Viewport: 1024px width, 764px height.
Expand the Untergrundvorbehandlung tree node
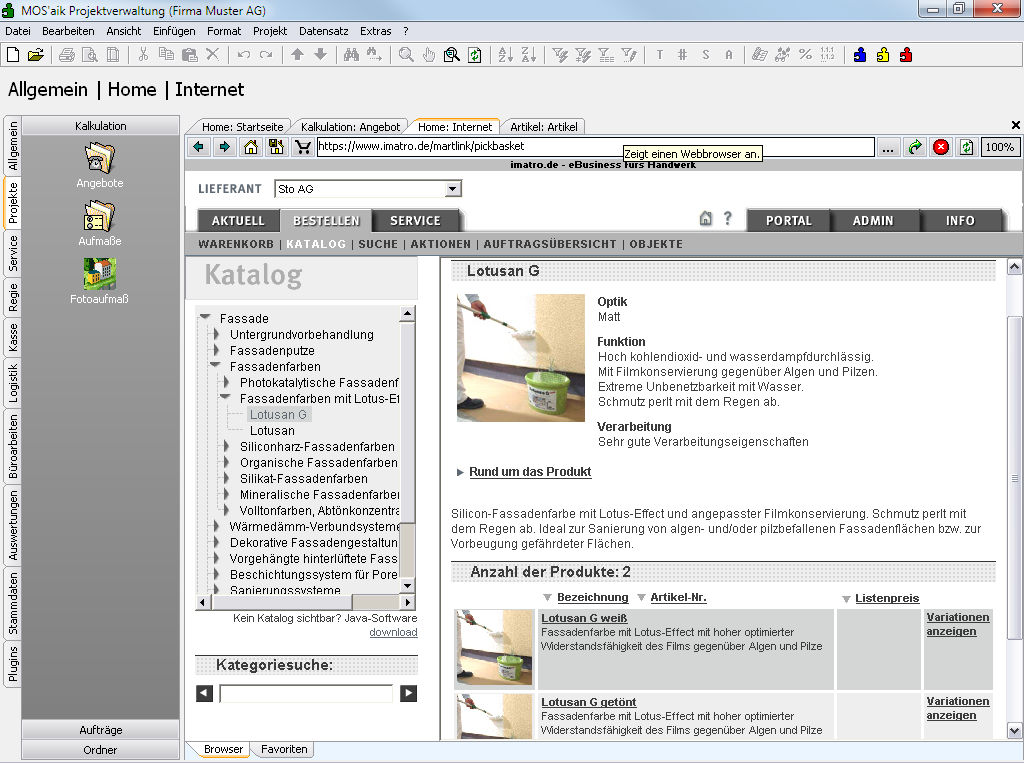(x=216, y=334)
